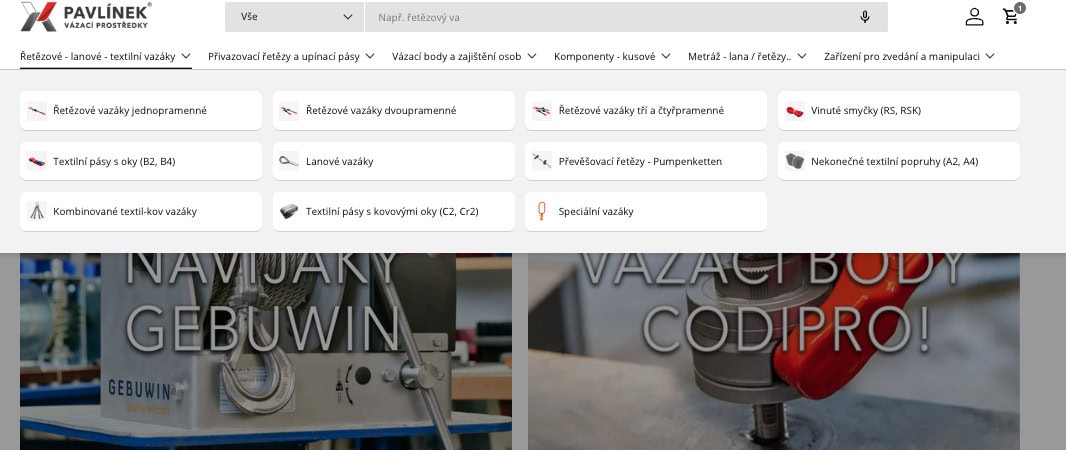The image size is (1066, 450).
Task: Go to Kombinované textil-kov vazáky
Action: (141, 211)
